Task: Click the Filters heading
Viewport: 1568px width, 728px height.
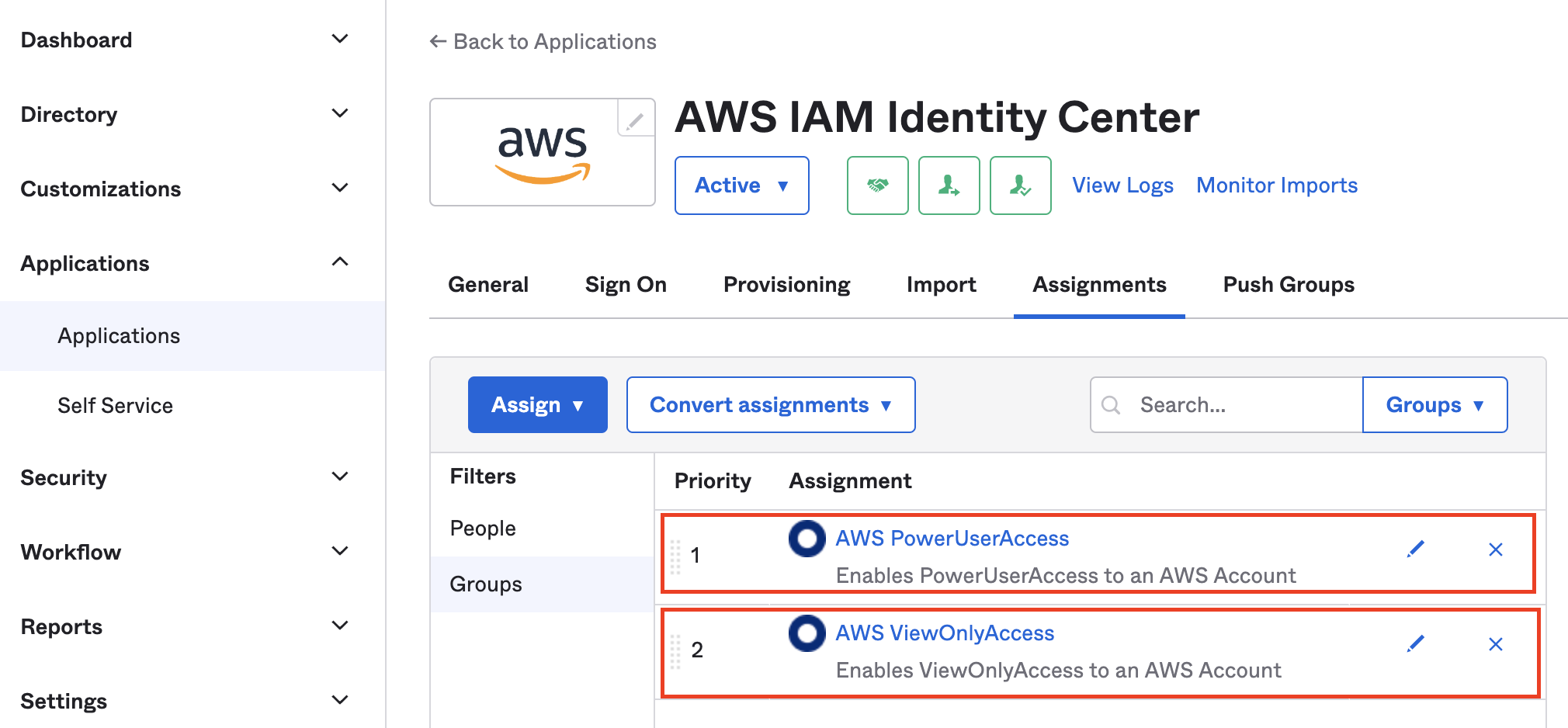Action: pos(483,477)
